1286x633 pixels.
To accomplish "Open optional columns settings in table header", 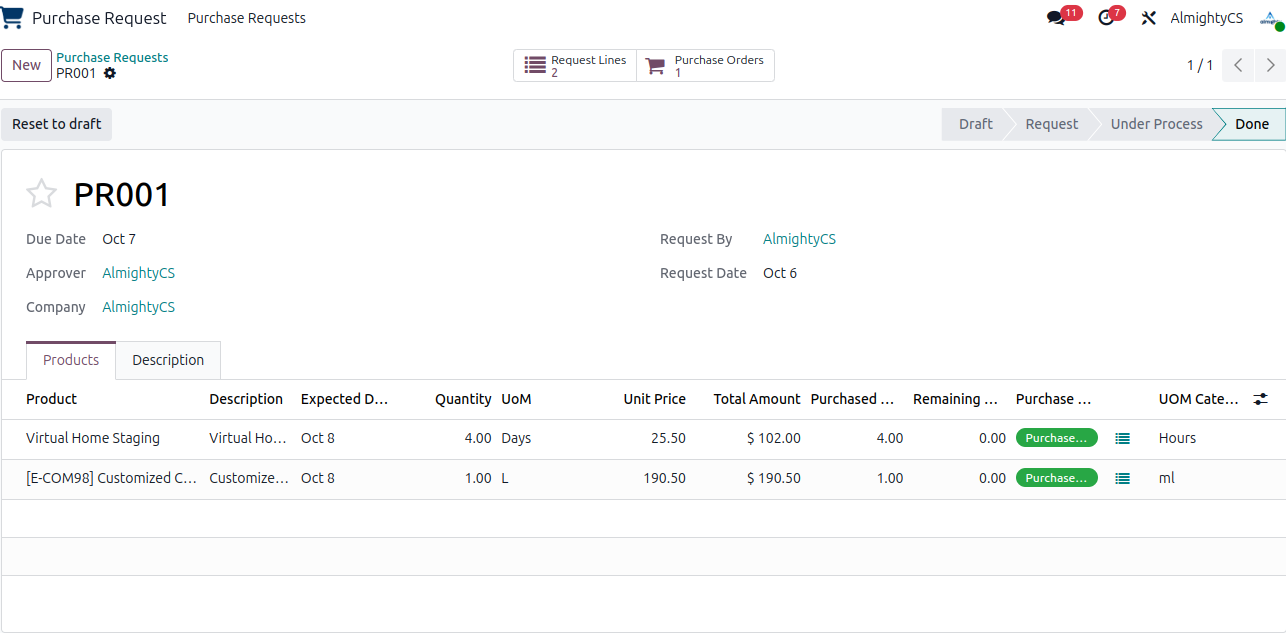I will point(1261,399).
